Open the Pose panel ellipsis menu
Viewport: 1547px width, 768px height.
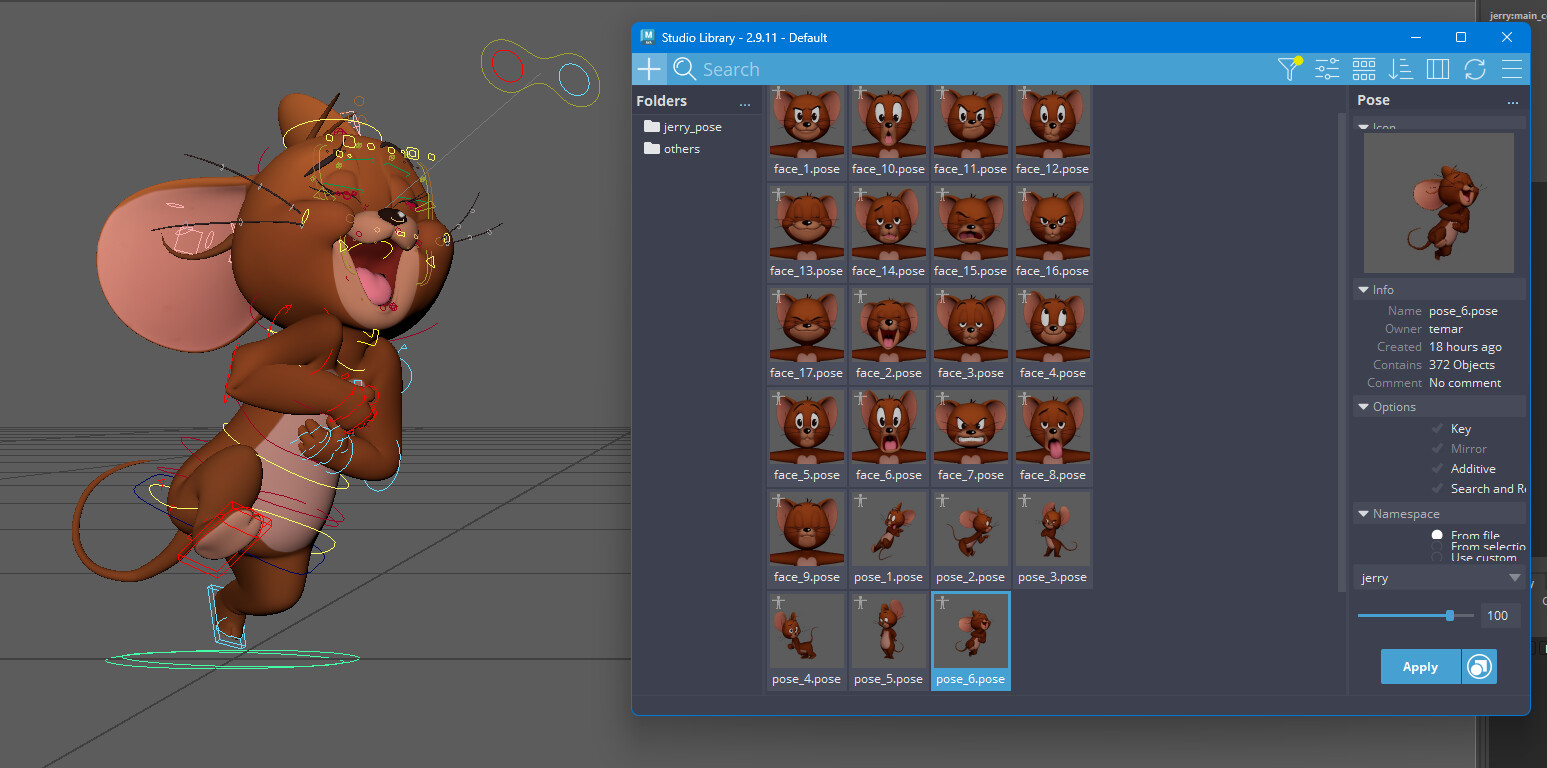point(1513,101)
